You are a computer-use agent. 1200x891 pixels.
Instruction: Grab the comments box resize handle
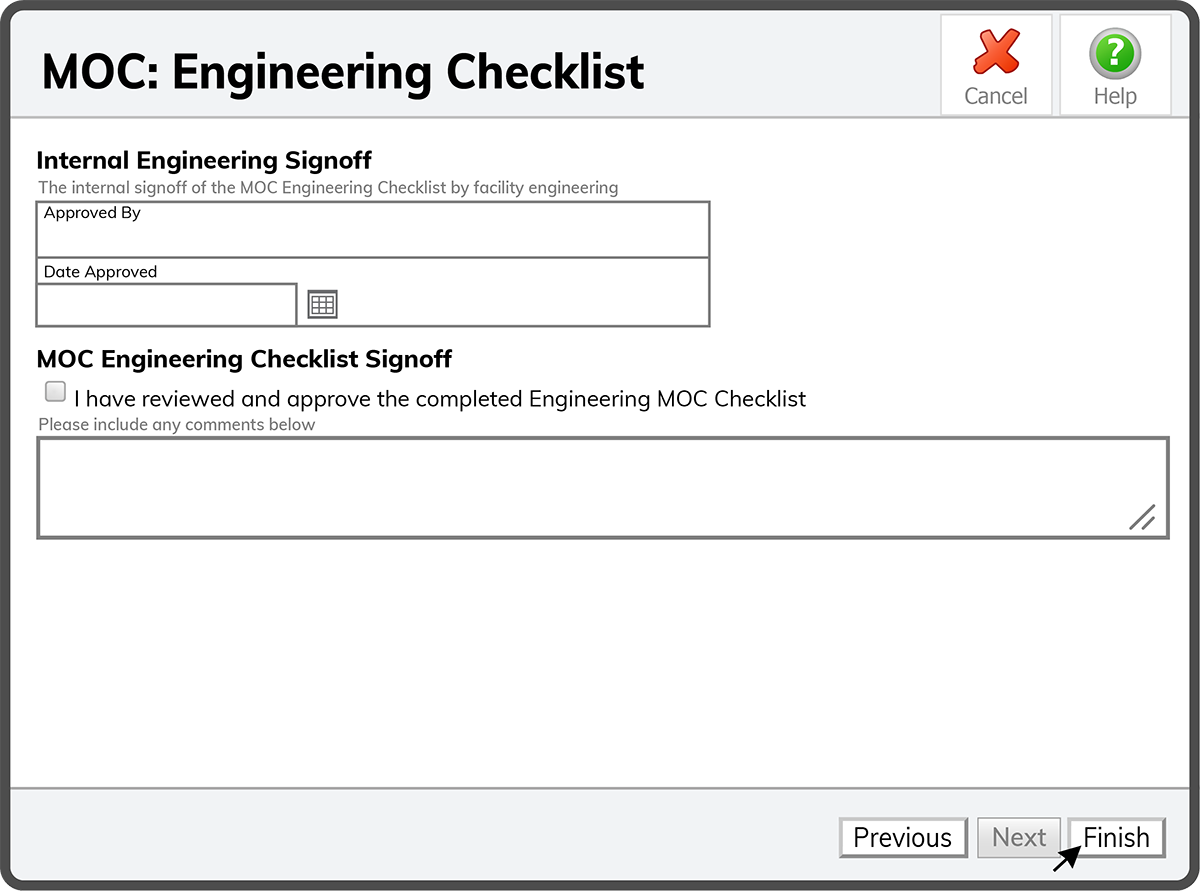(1142, 516)
